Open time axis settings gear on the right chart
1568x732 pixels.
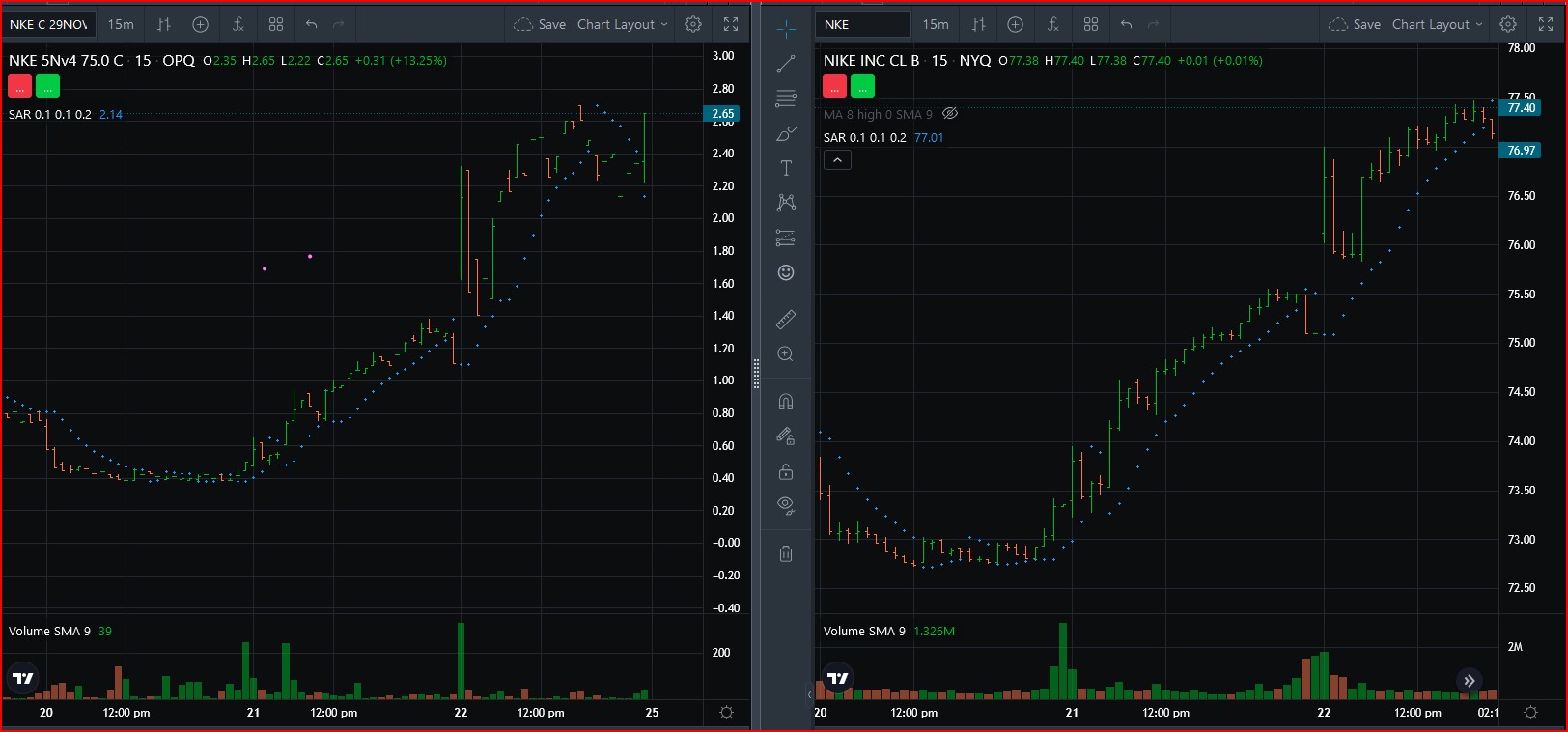1530,713
